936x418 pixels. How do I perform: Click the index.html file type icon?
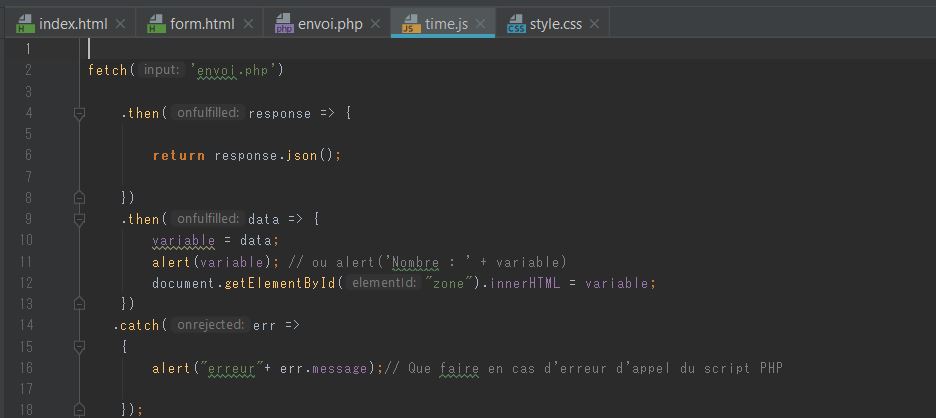click(24, 24)
